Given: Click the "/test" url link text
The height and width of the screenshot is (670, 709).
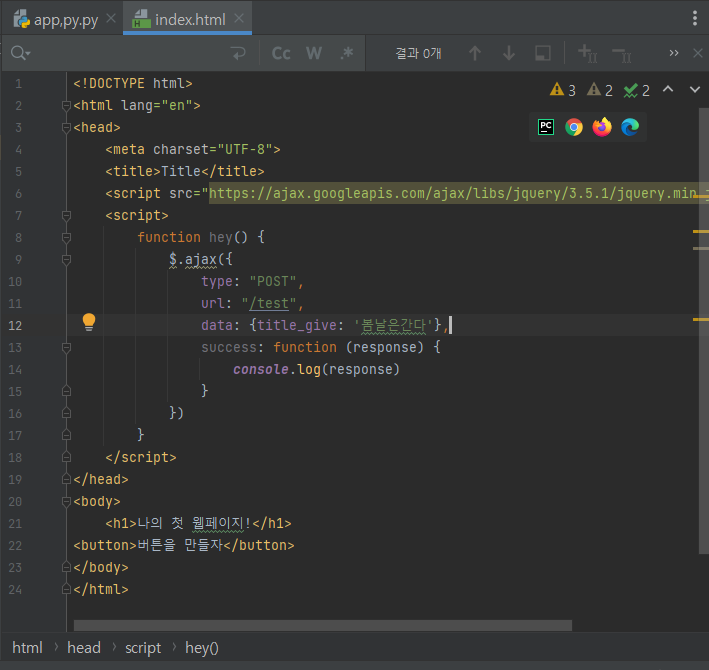Looking at the screenshot, I should coord(269,303).
